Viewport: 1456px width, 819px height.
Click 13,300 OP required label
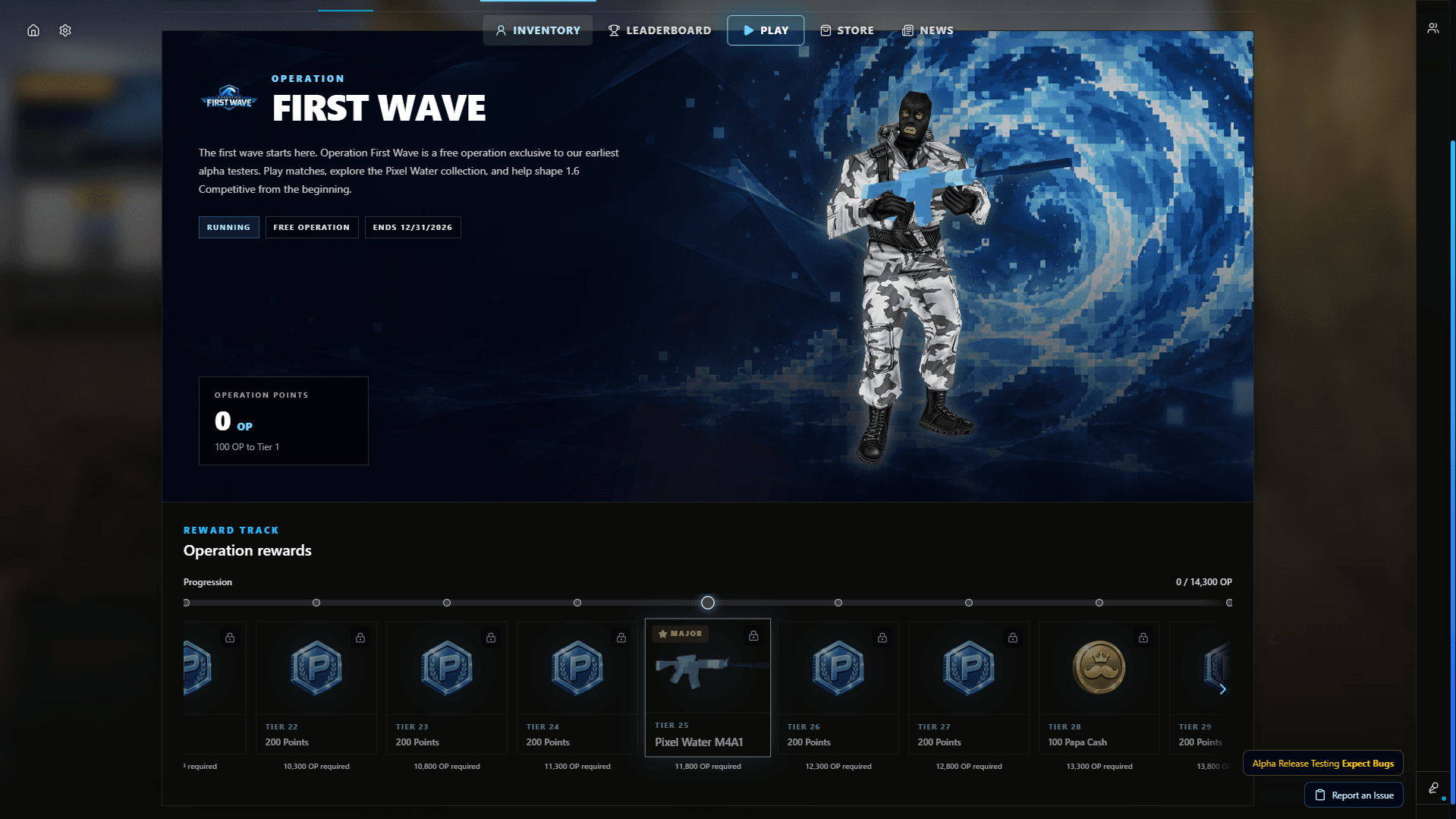1099,767
